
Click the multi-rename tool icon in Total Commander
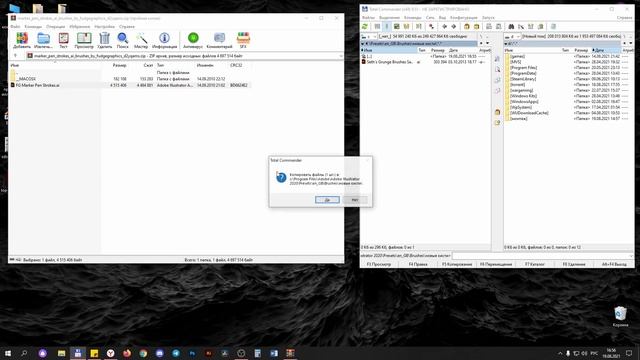521,27
